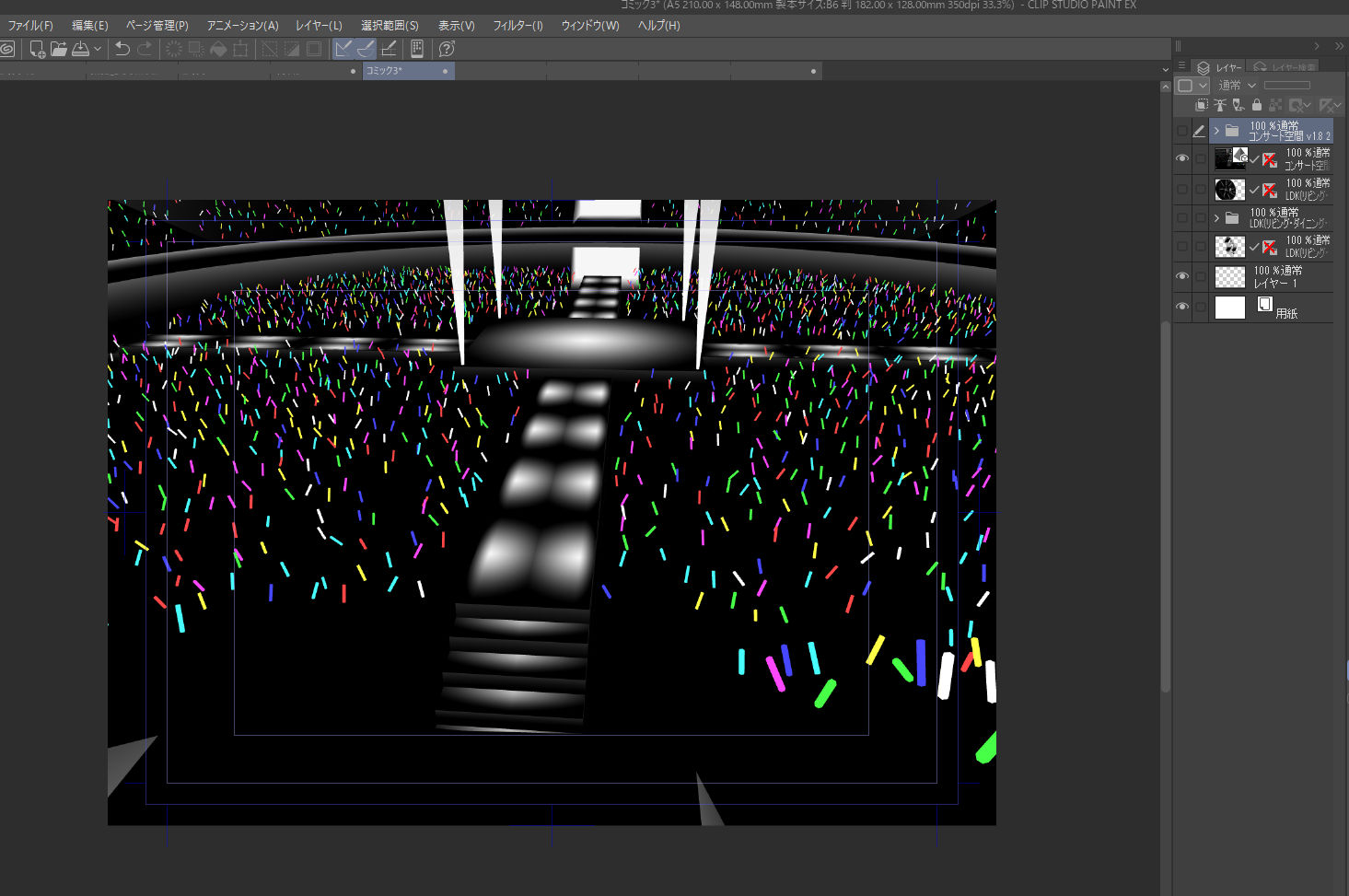Viewport: 1349px width, 896px height.
Task: Click the New file icon in toolbar
Action: (x=37, y=49)
